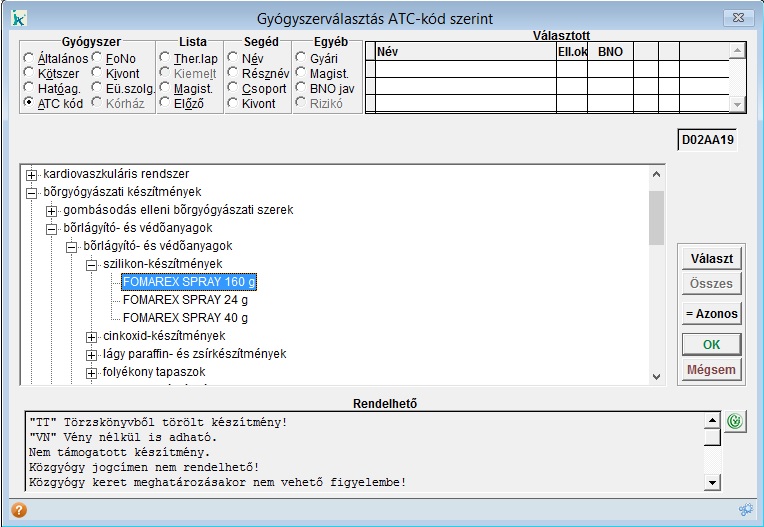
Task: Collapse the szilikon-készítmények branch
Action: pyautogui.click(x=91, y=264)
